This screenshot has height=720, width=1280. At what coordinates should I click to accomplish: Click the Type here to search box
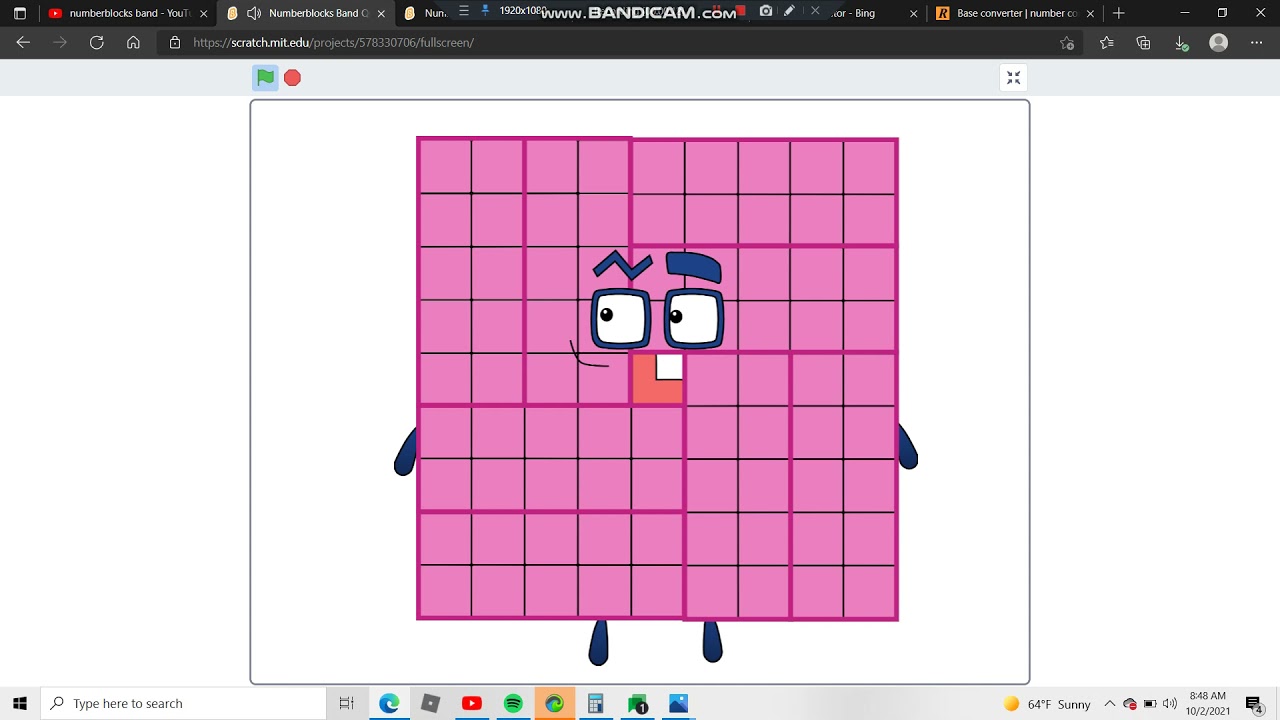(184, 704)
